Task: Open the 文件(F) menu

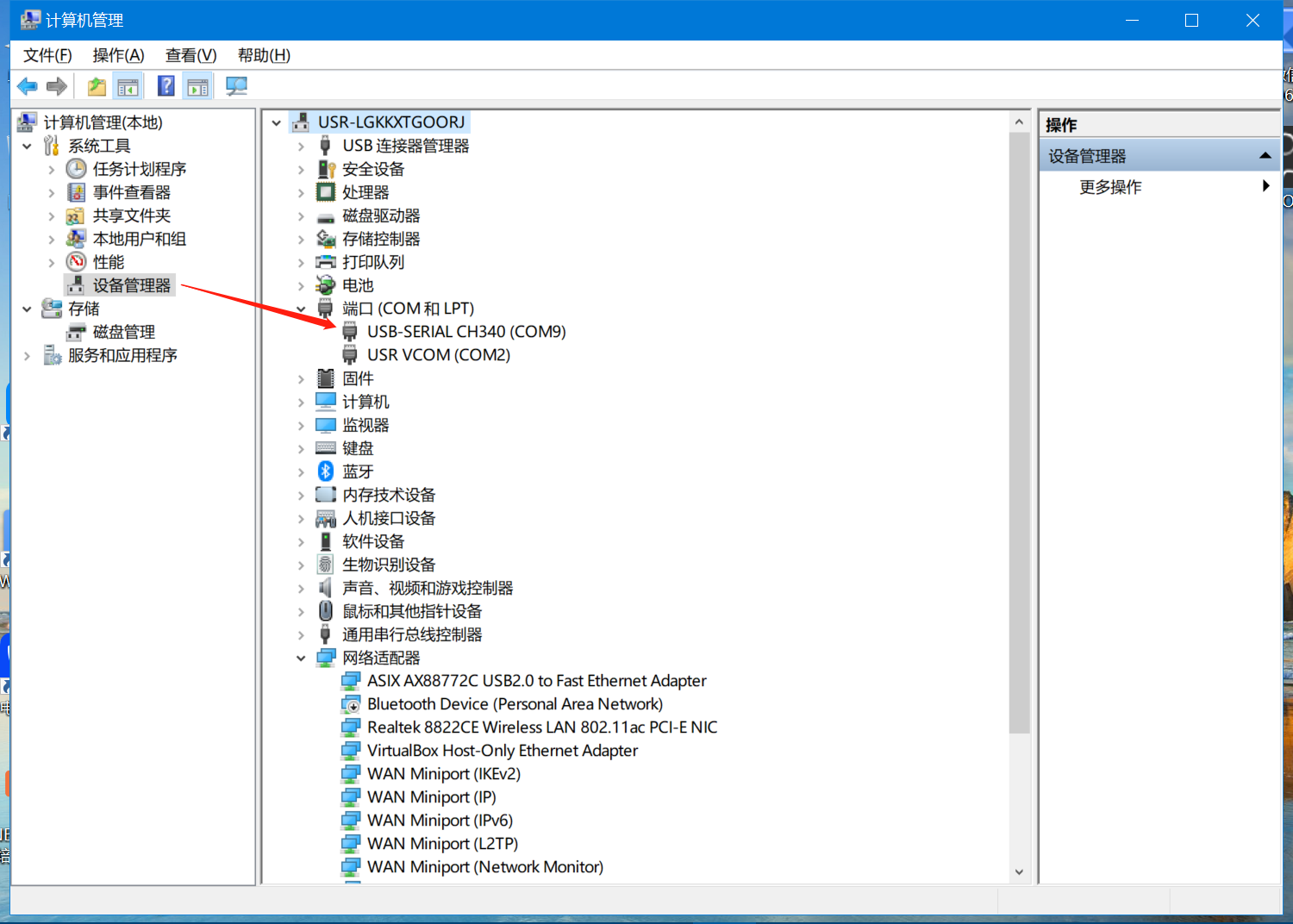Action: (47, 55)
